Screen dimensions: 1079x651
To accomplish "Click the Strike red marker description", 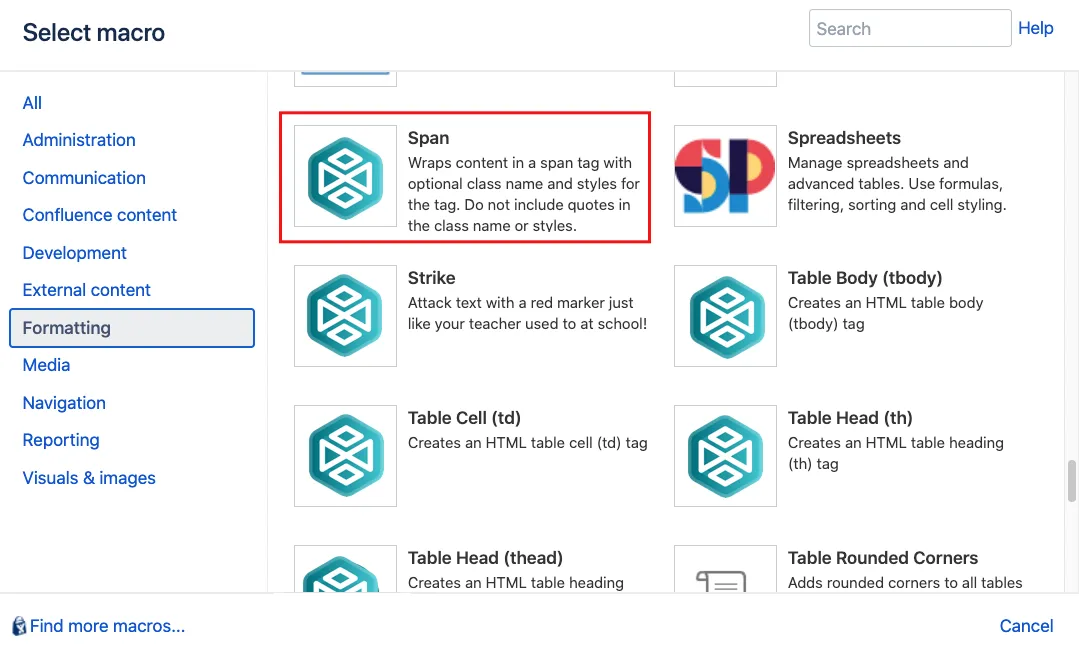I will point(527,313).
